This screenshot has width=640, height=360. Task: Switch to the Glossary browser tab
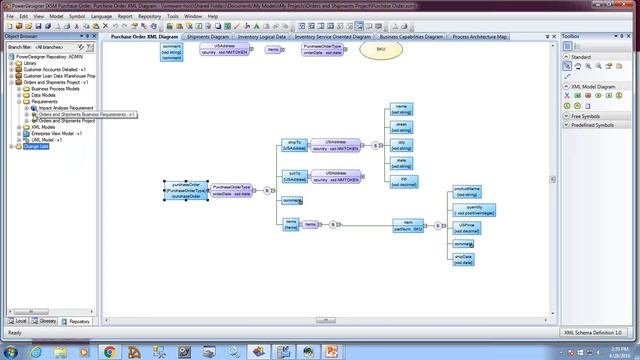44,321
